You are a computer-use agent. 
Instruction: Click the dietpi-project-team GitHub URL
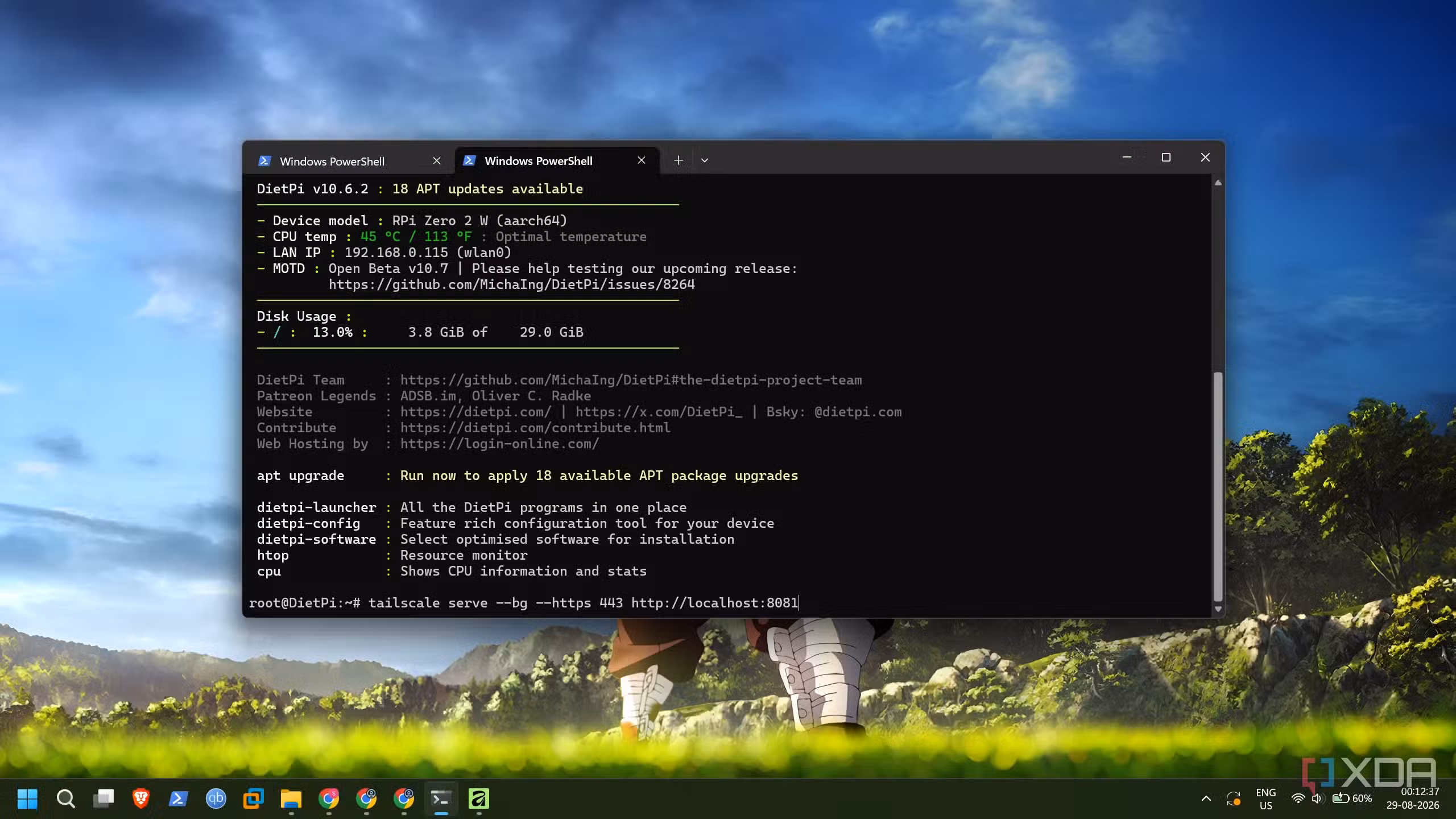(631, 380)
